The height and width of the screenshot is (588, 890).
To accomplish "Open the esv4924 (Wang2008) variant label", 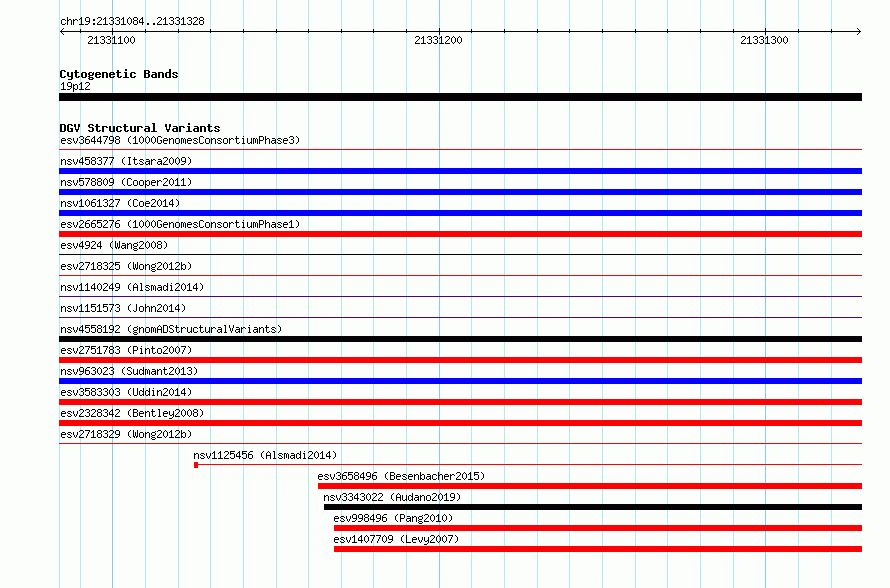I will (114, 245).
